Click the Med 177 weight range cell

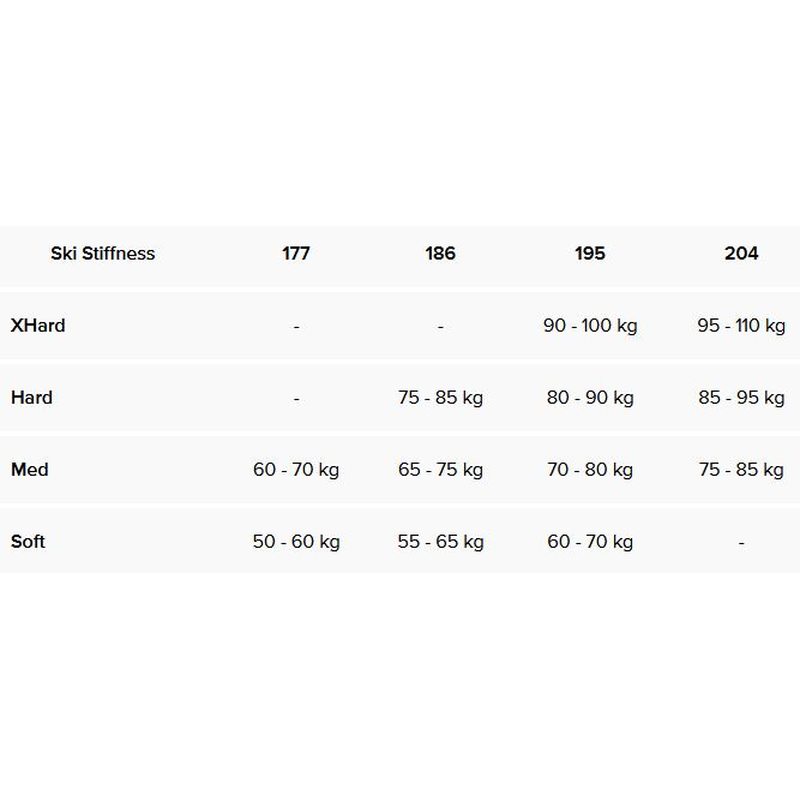296,469
